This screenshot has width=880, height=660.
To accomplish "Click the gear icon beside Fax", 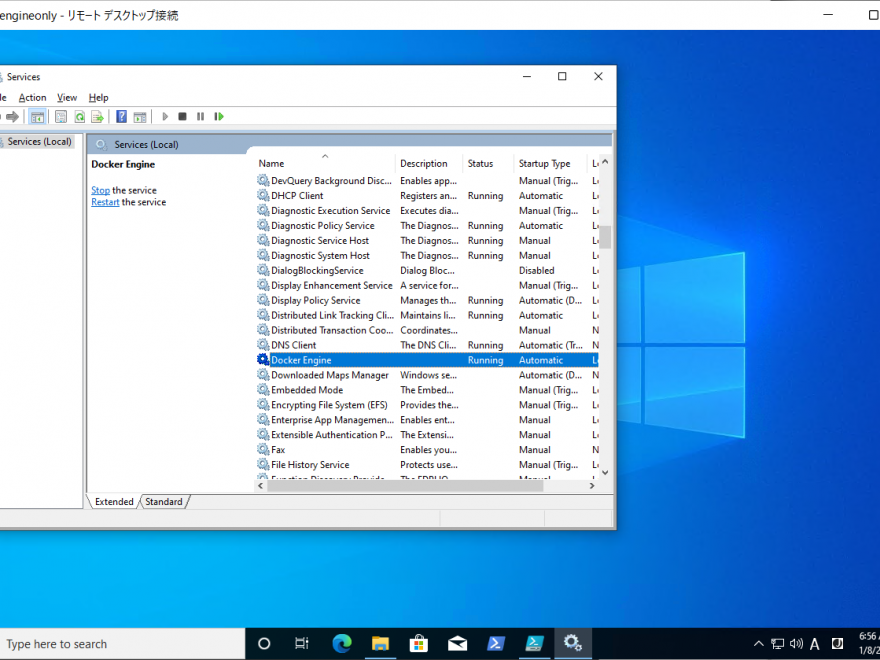I will click(x=263, y=450).
